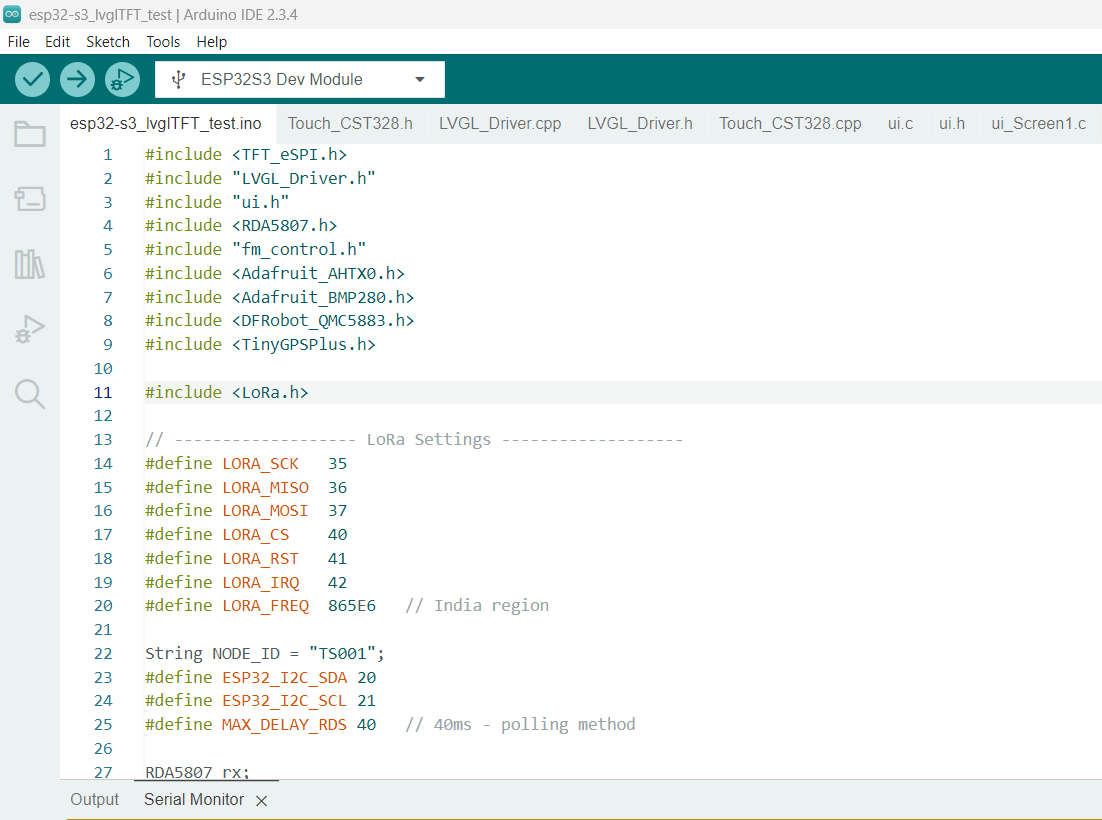The height and width of the screenshot is (820, 1102).
Task: Open the Tools menu
Action: [163, 41]
